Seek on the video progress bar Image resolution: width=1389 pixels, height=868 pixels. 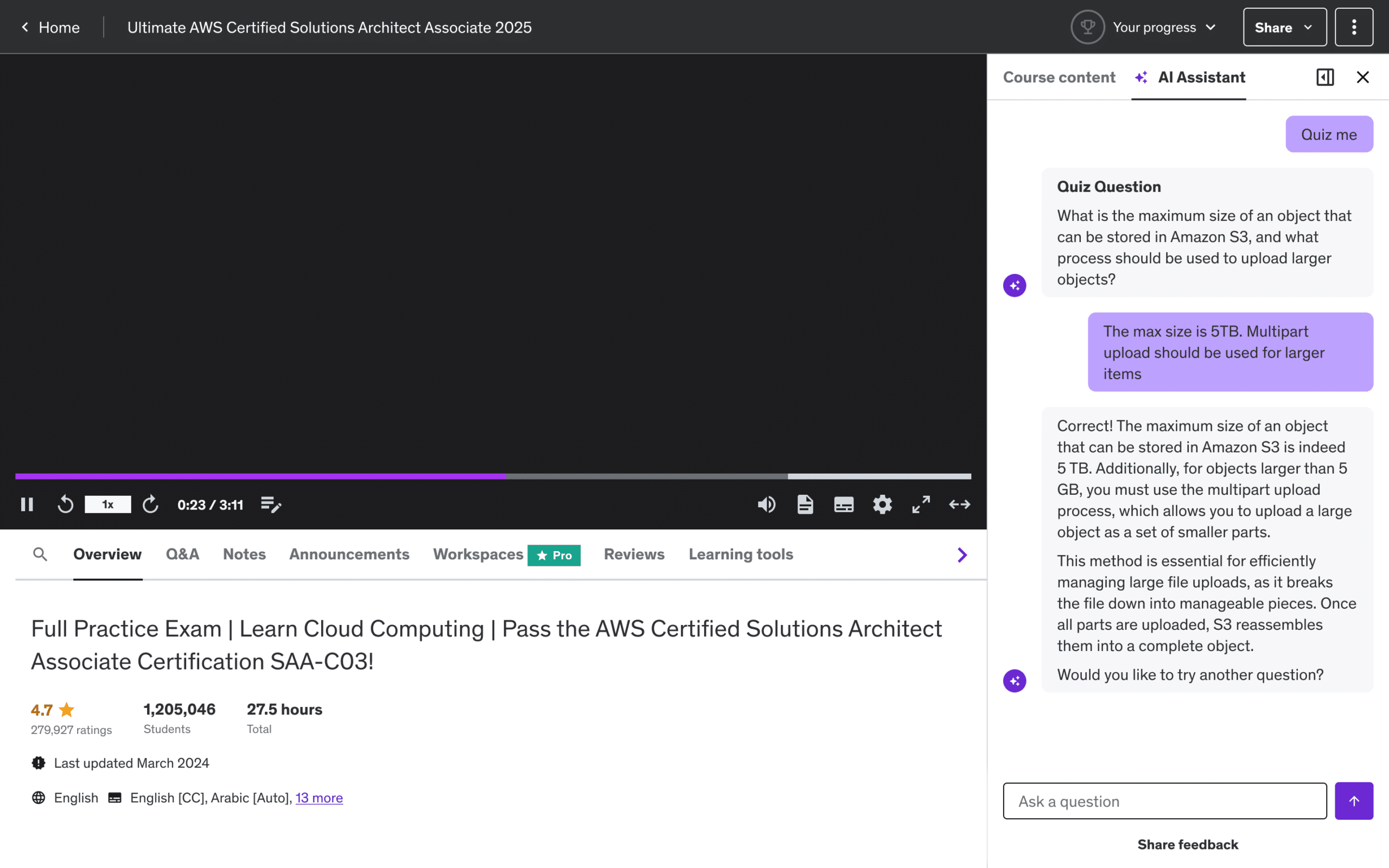pos(493,476)
